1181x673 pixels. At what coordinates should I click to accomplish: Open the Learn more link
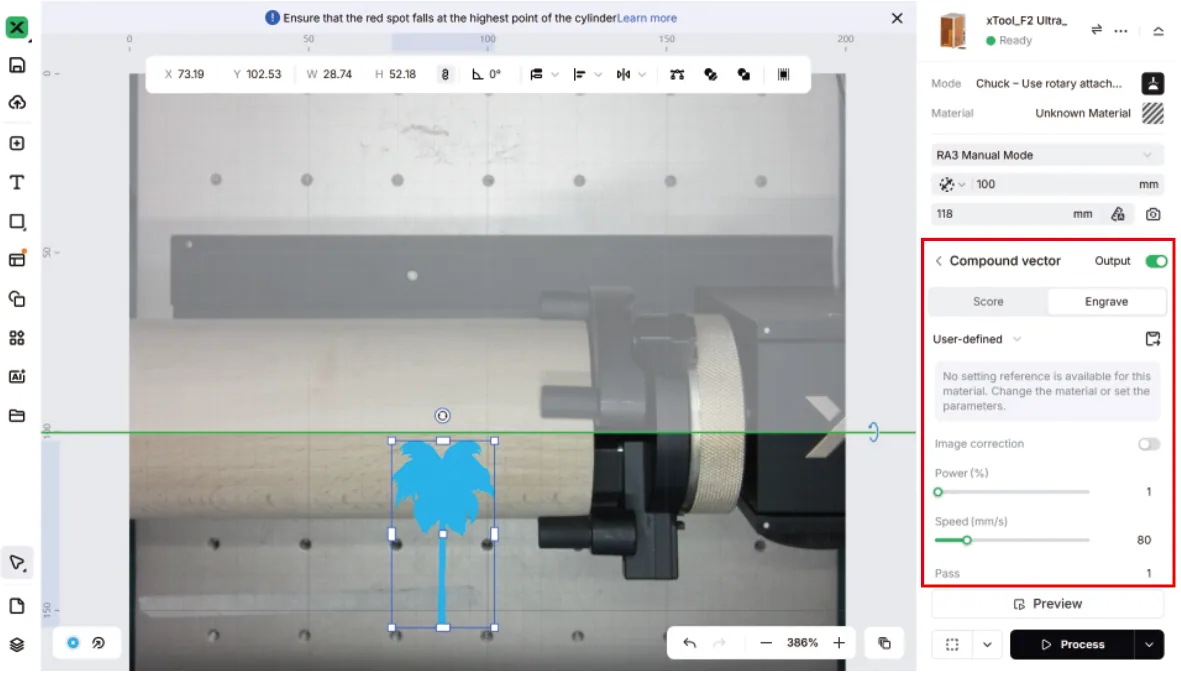coord(646,18)
